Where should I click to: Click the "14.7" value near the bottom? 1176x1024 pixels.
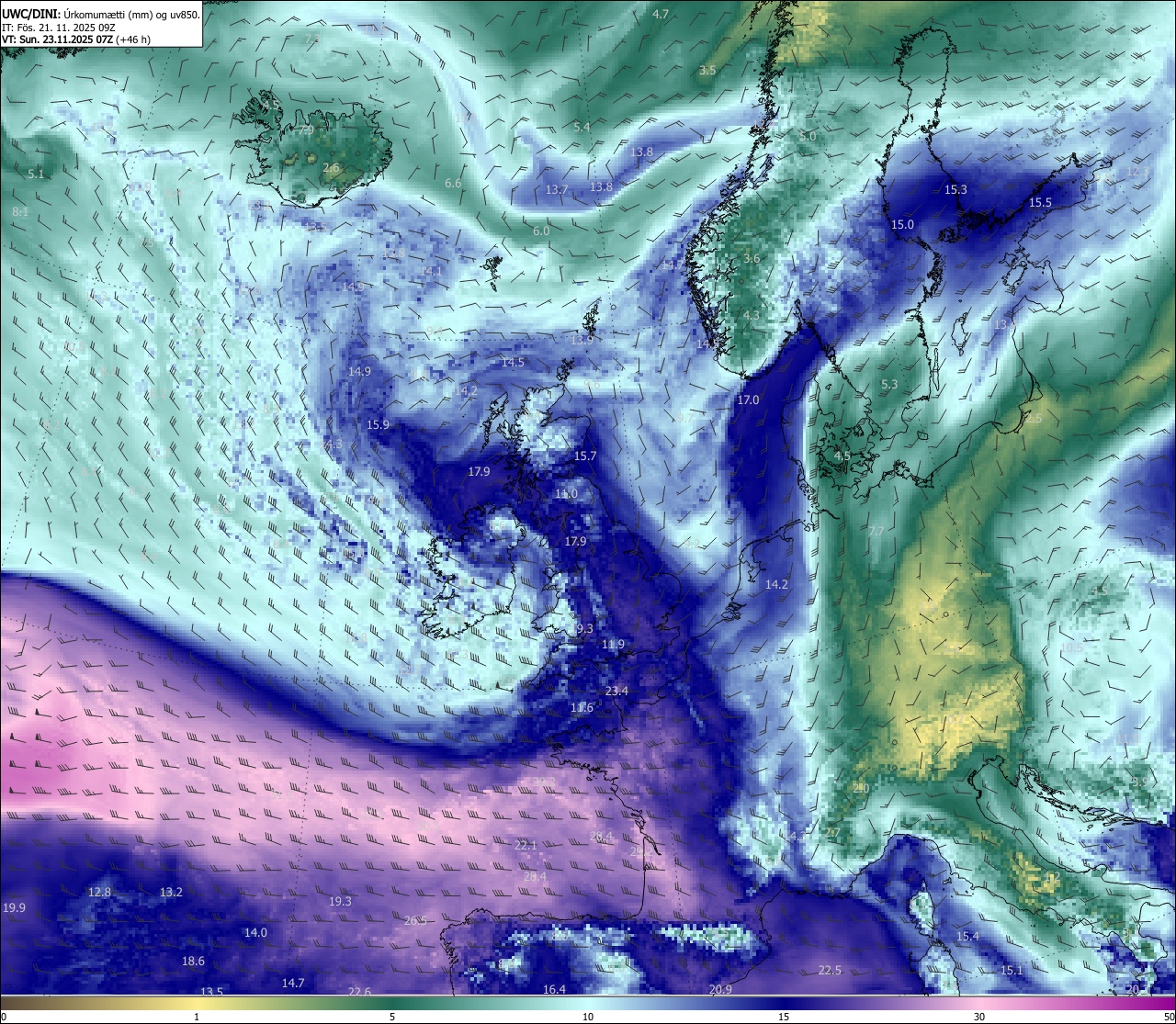pyautogui.click(x=293, y=983)
